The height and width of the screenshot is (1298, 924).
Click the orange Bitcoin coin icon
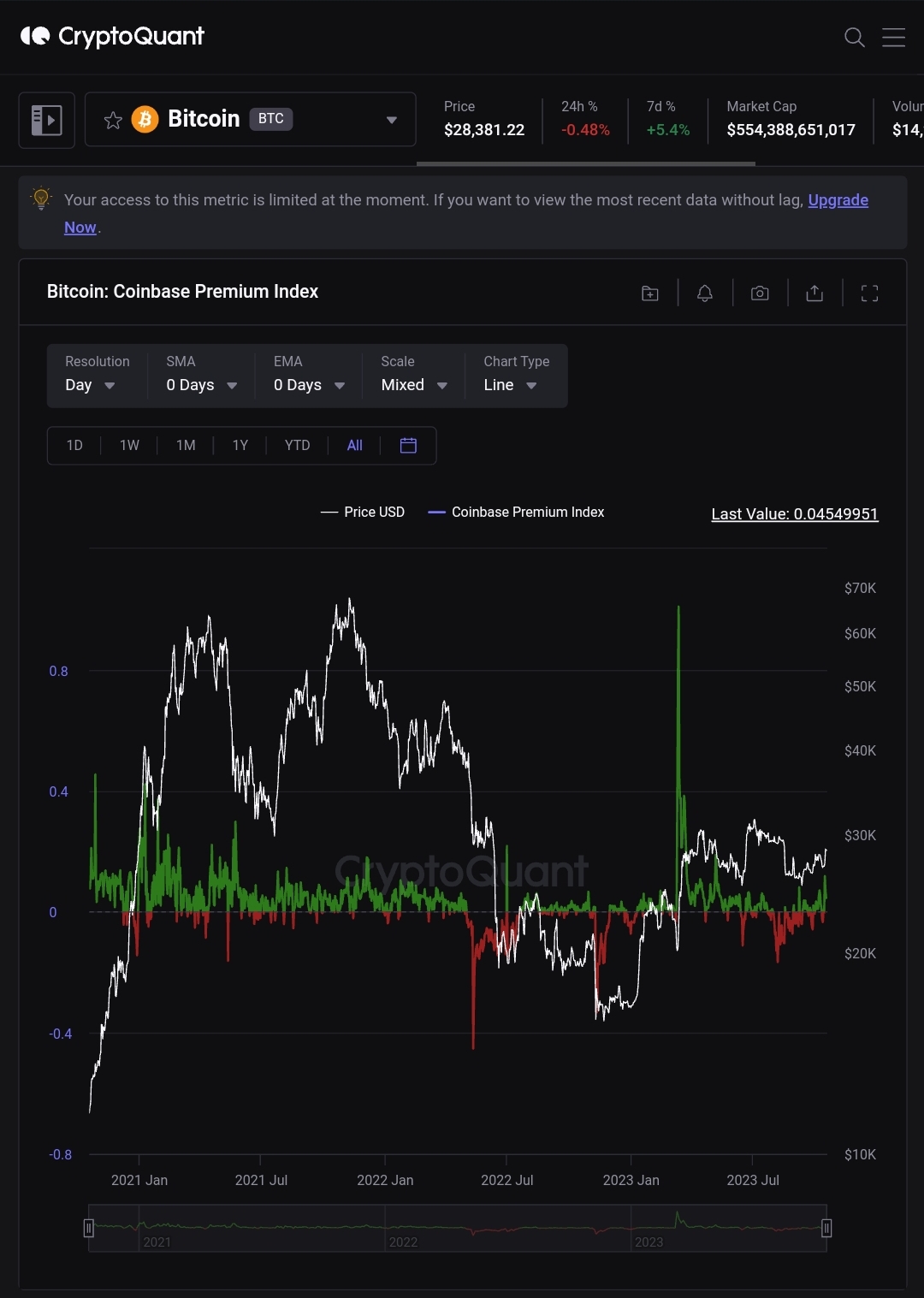point(145,119)
